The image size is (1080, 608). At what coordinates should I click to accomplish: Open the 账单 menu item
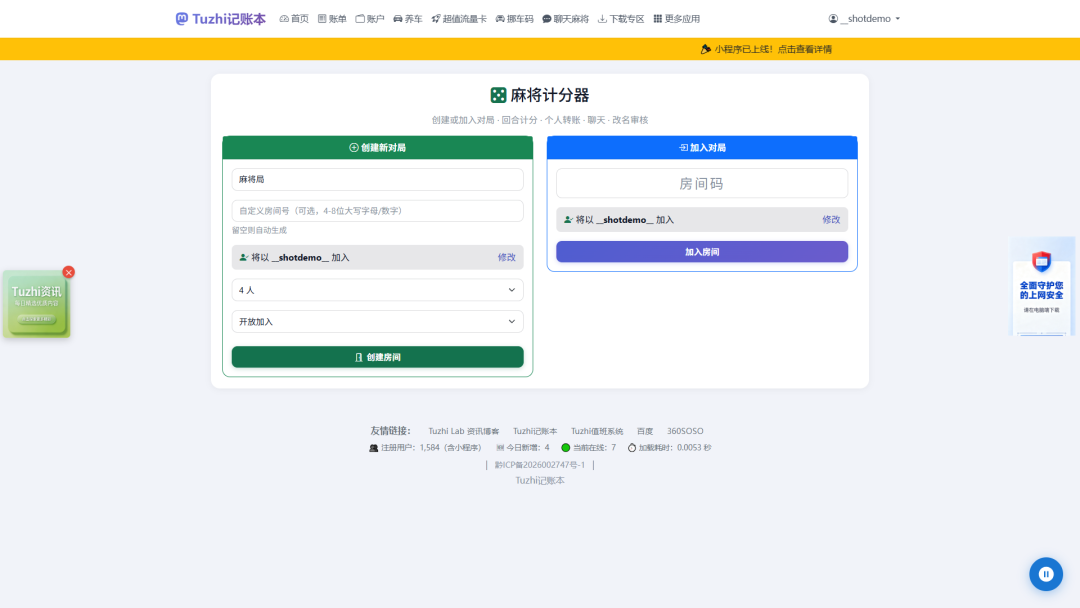point(332,19)
